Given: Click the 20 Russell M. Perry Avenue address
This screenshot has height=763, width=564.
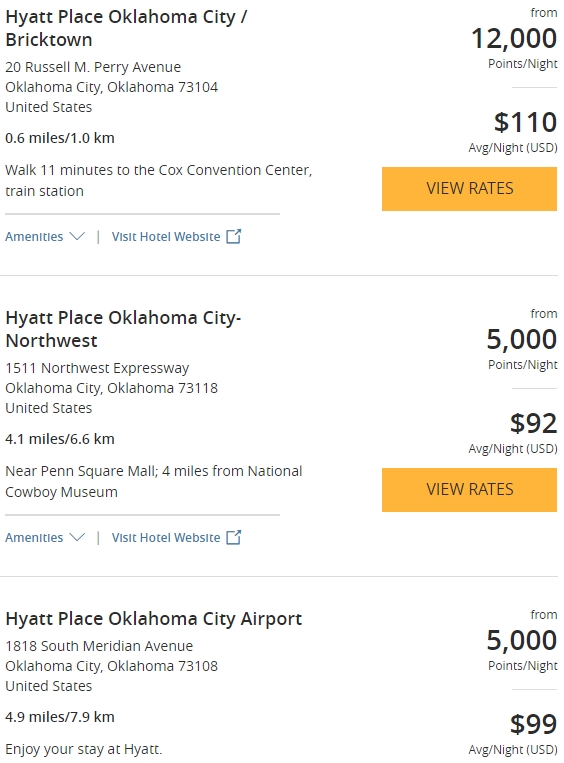Looking at the screenshot, I should pos(93,67).
